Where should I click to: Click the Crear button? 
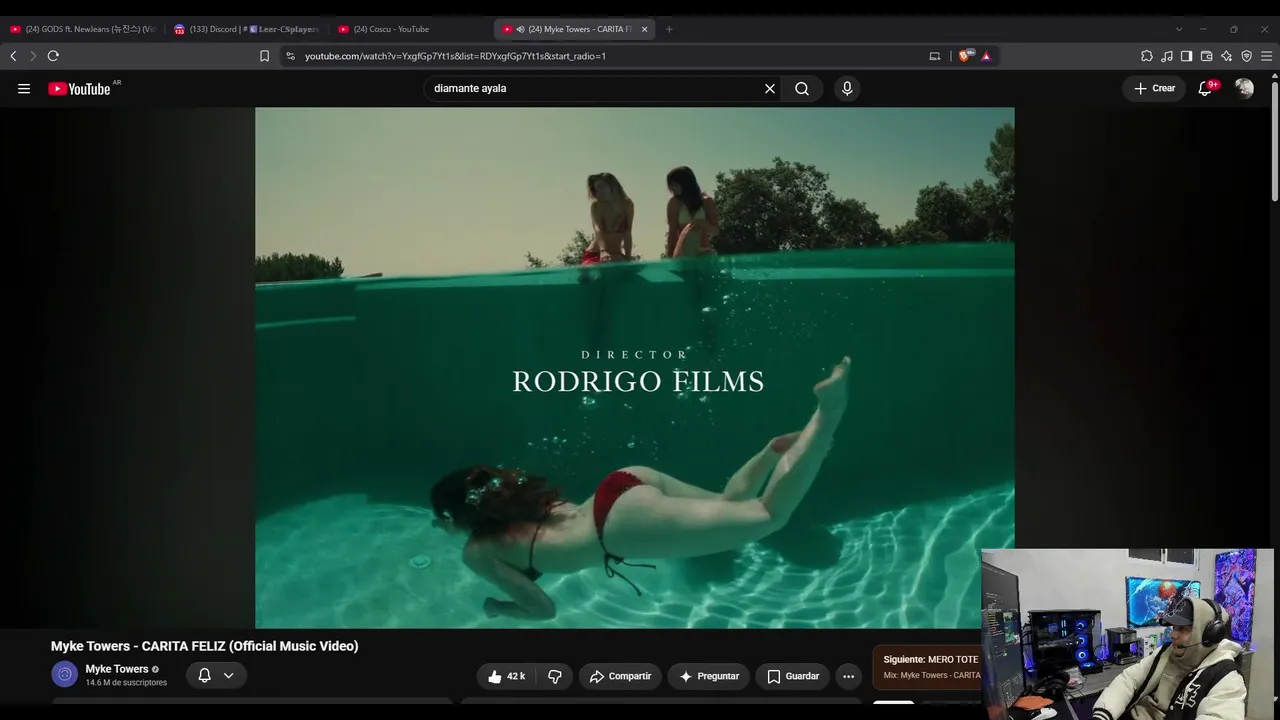[x=1154, y=89]
